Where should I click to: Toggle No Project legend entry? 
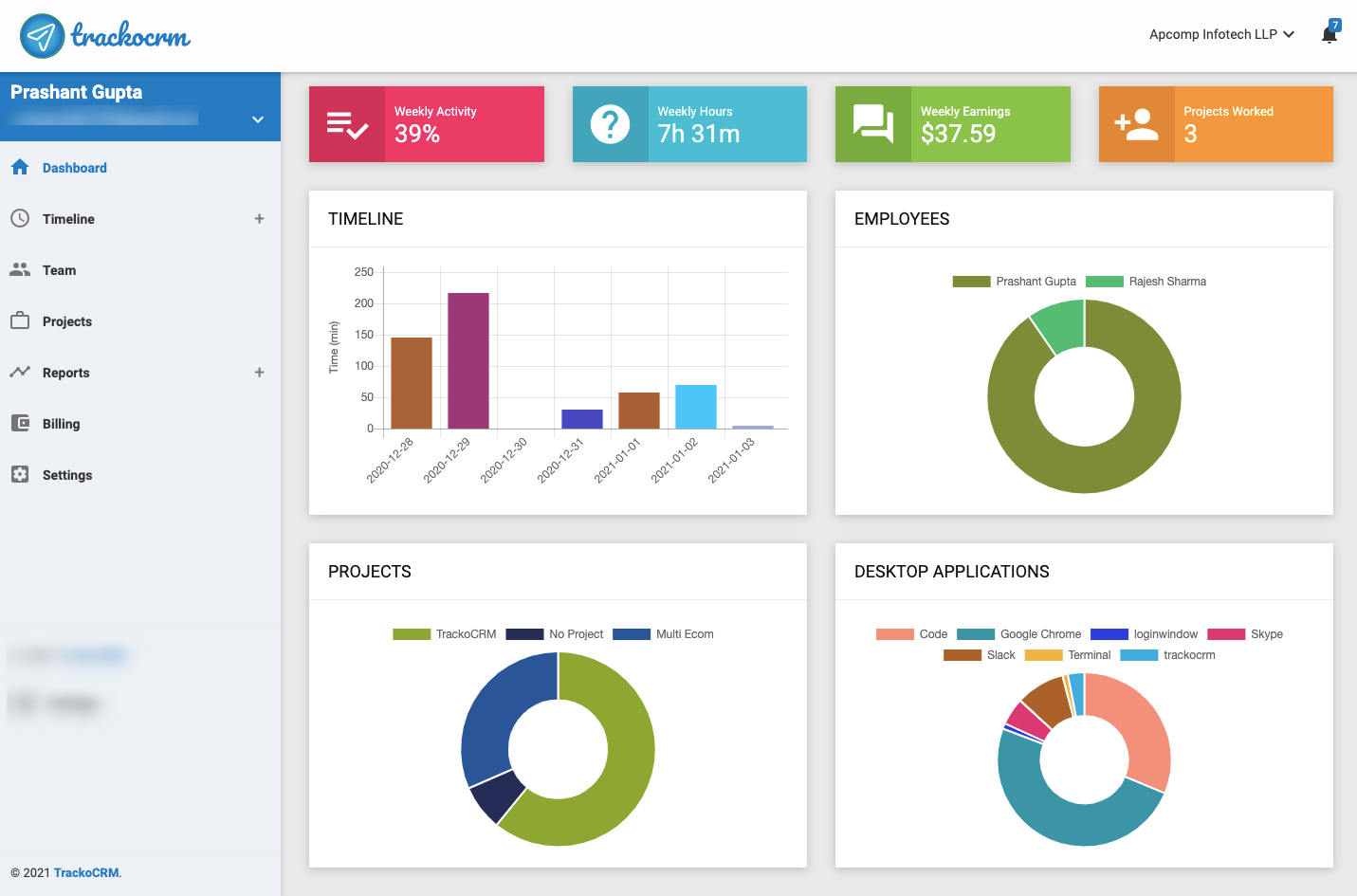tap(554, 634)
